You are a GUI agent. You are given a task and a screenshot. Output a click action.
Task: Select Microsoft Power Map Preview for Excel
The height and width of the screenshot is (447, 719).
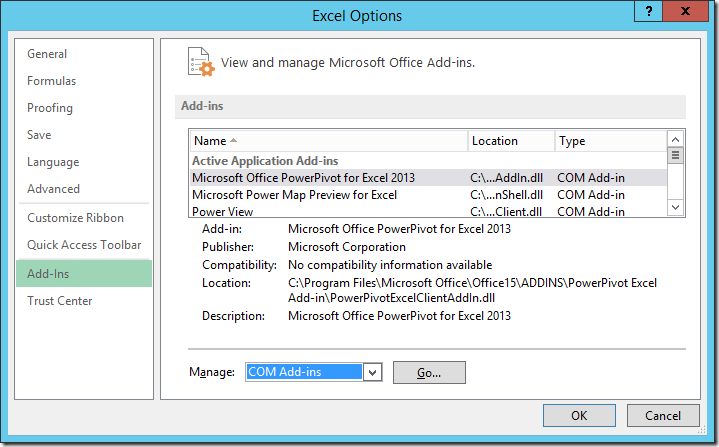tap(294, 195)
